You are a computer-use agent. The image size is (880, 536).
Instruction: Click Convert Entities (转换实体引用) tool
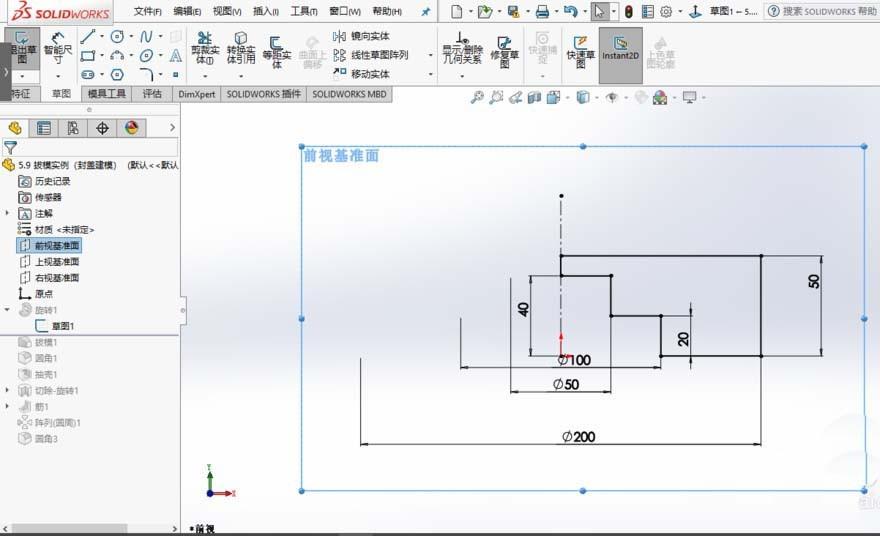(241, 48)
